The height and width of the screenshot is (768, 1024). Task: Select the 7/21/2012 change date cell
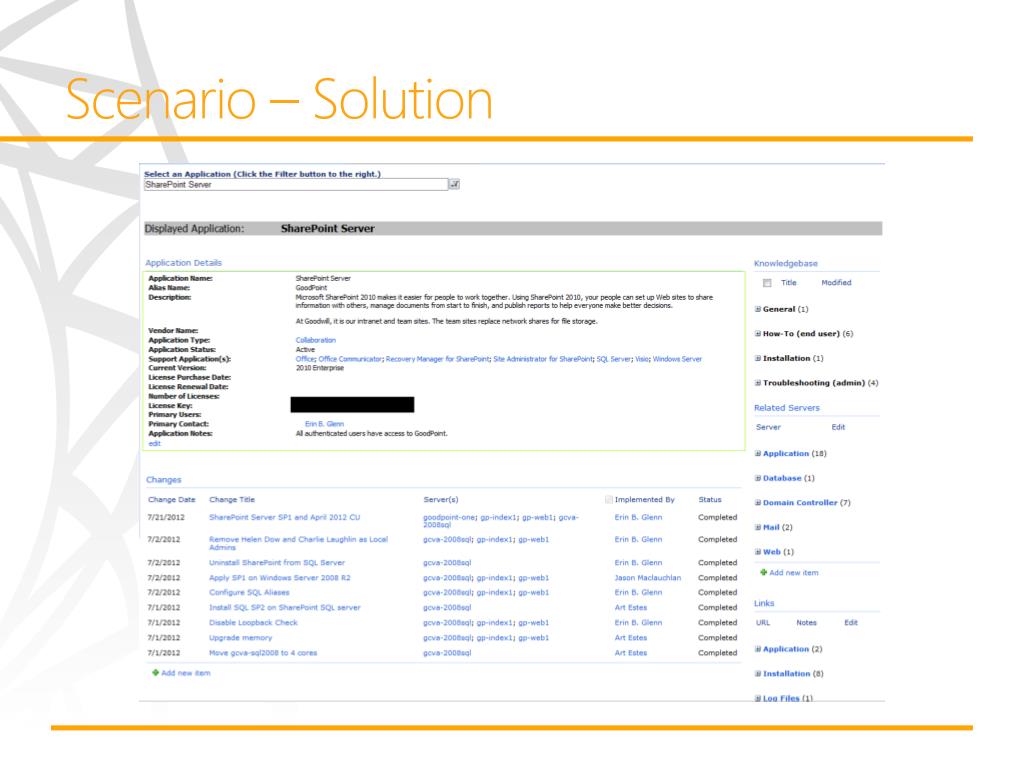tap(167, 517)
